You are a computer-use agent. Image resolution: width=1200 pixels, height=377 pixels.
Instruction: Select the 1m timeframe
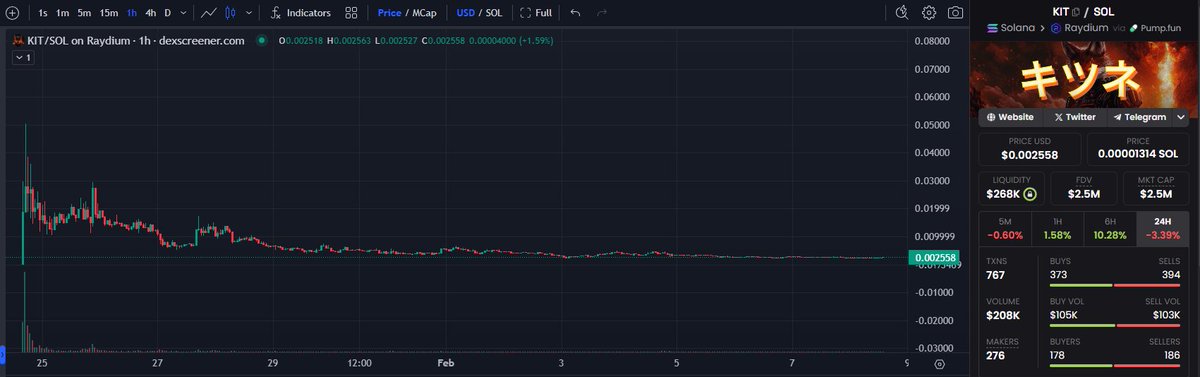click(x=63, y=13)
